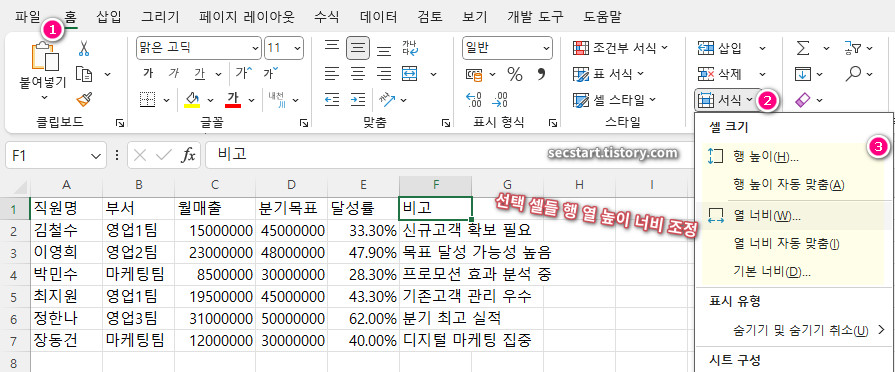
Task: Select 열 너비 자동 맞춤(I)
Action: coord(791,244)
